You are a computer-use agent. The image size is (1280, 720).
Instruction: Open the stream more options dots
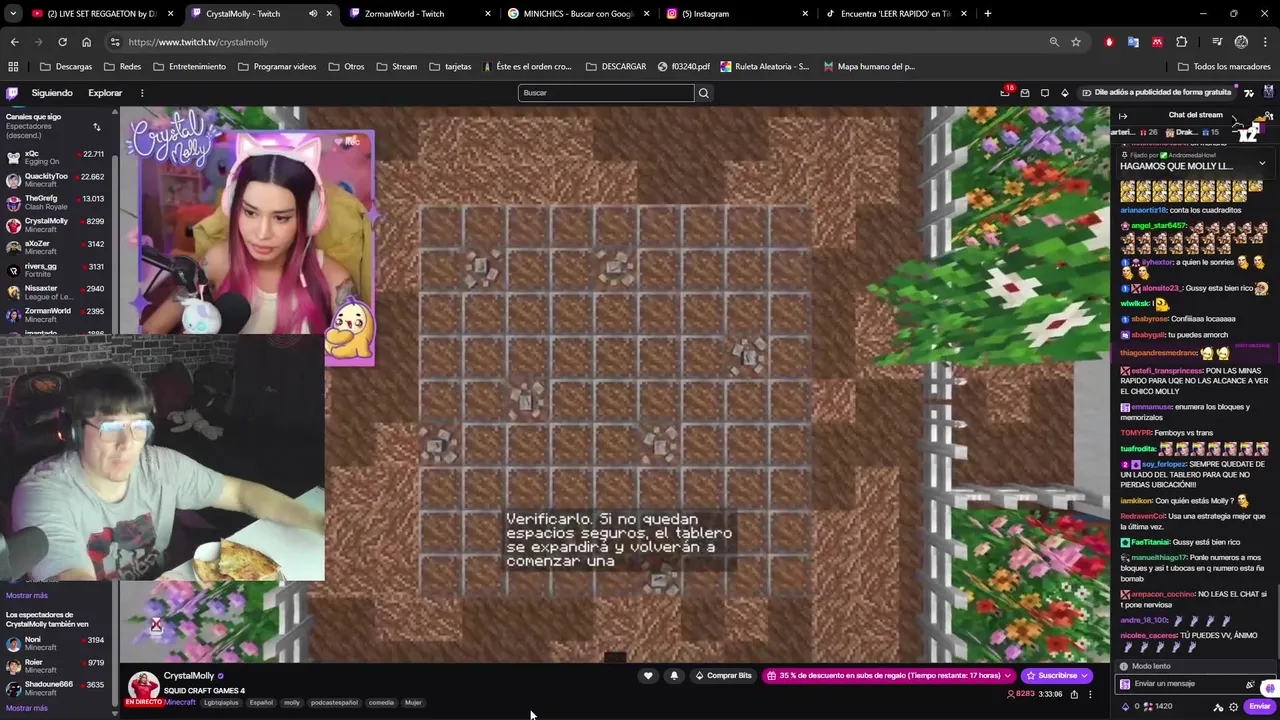1090,694
